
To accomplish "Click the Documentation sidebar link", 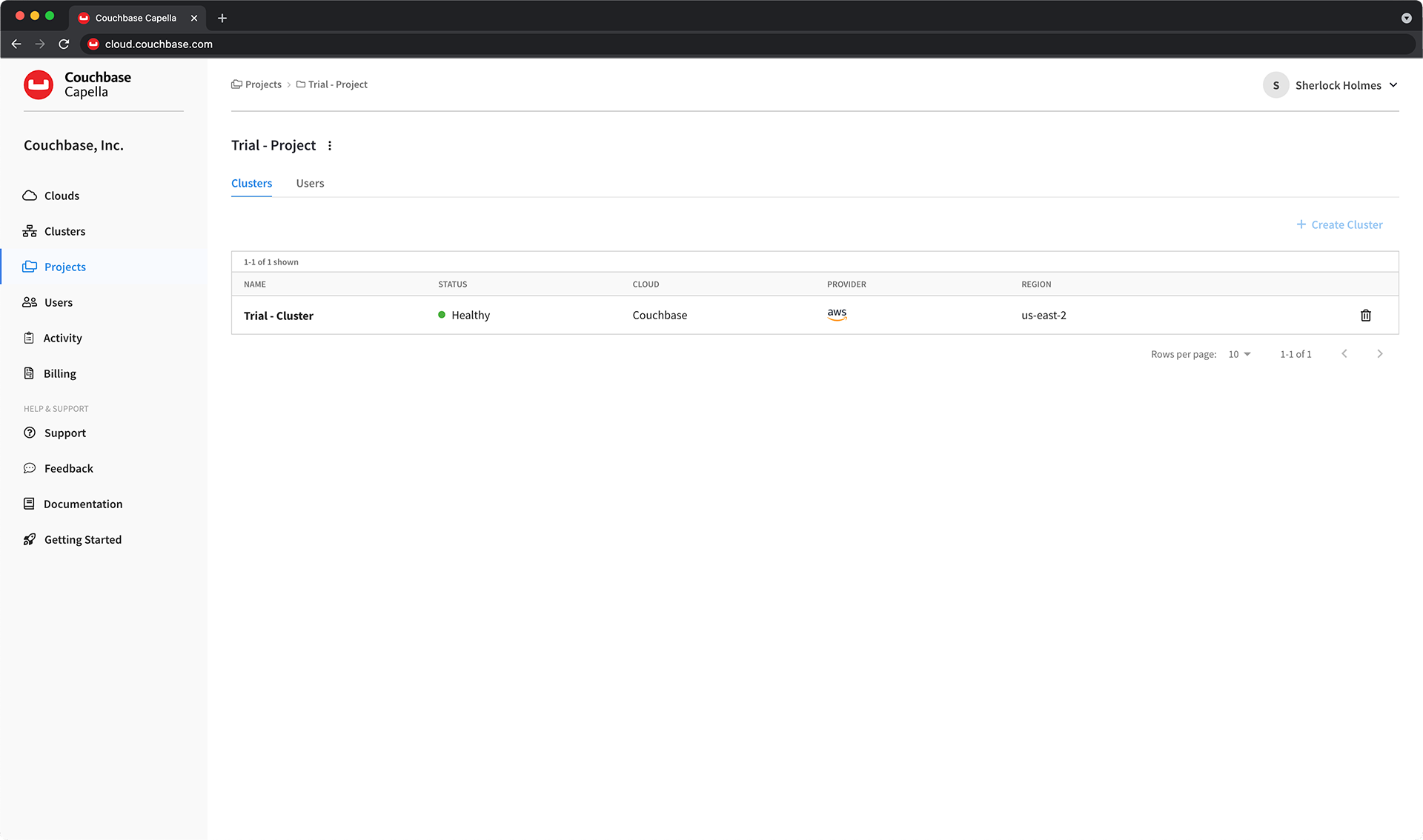I will click(x=83, y=504).
